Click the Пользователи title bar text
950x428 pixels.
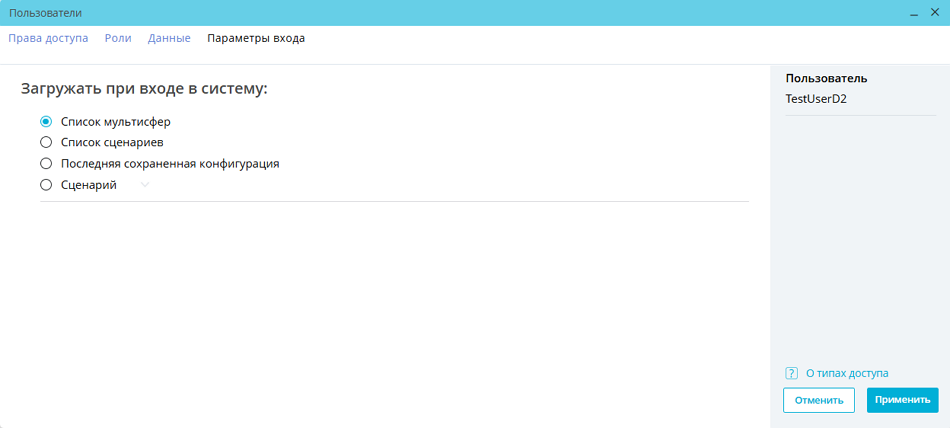point(46,13)
